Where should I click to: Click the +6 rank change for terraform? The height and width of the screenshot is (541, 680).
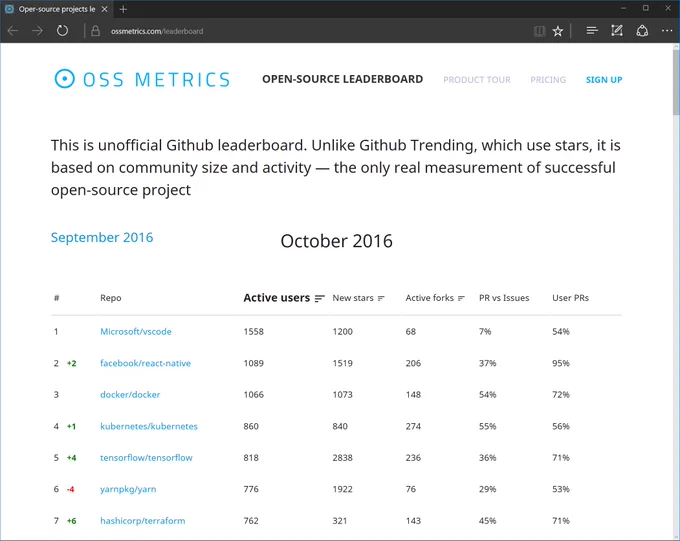coord(72,521)
